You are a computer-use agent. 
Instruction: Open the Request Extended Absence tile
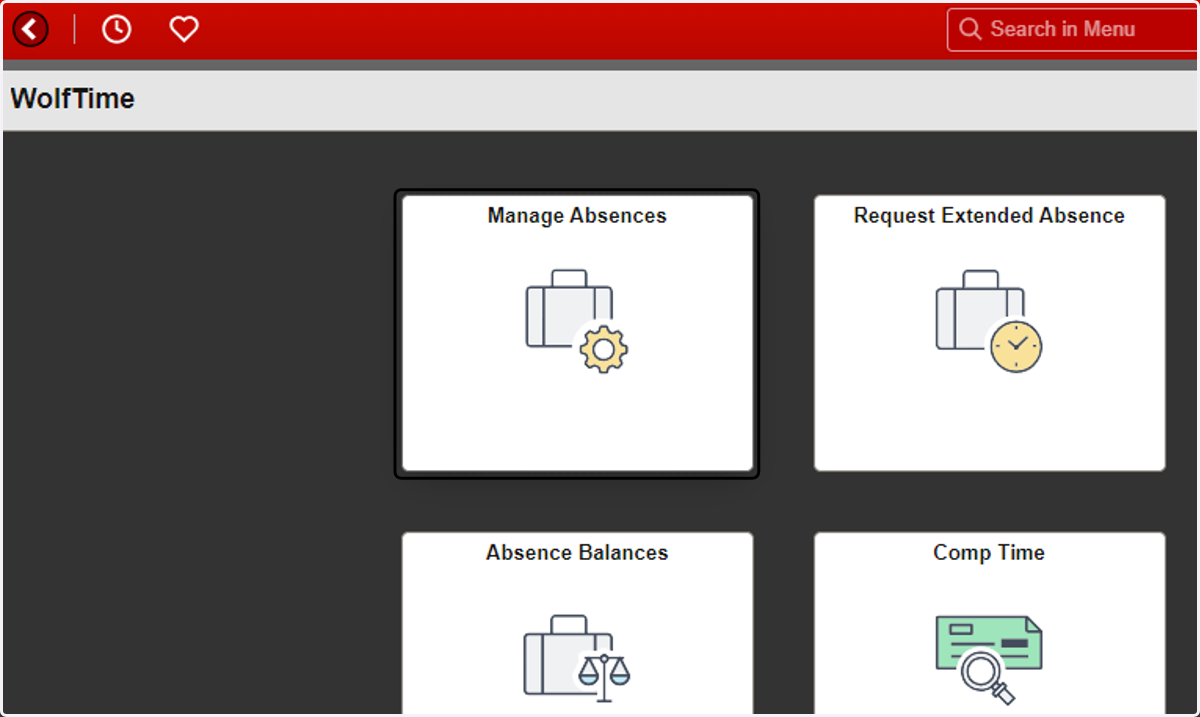pyautogui.click(x=989, y=333)
